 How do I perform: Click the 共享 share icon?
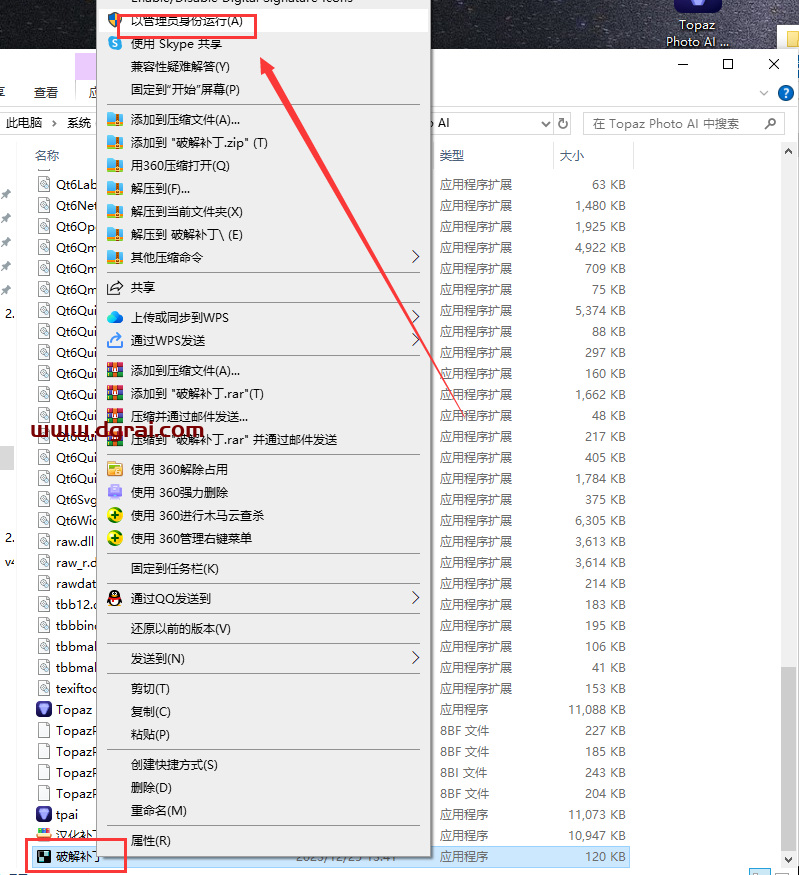pos(115,288)
